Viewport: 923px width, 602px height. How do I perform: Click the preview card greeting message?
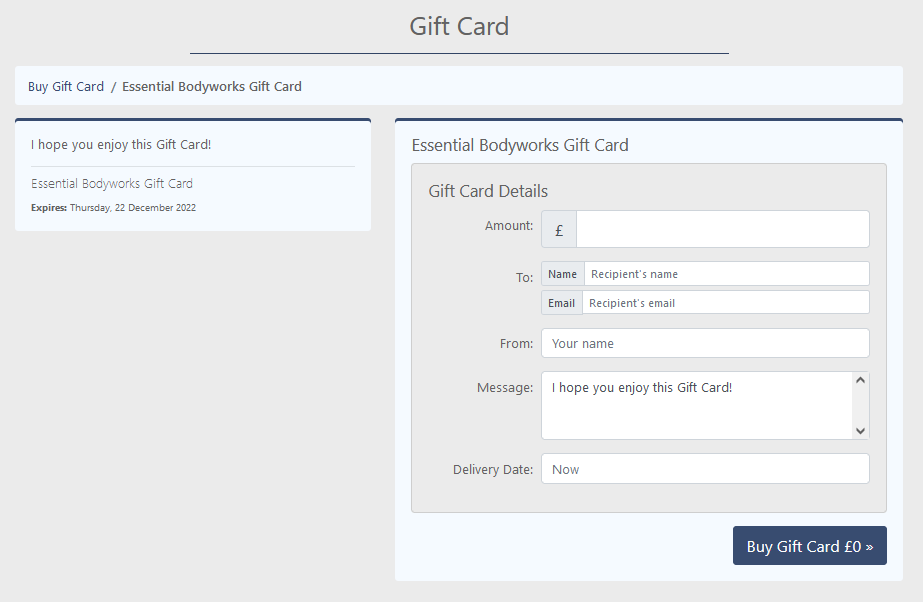(x=121, y=145)
